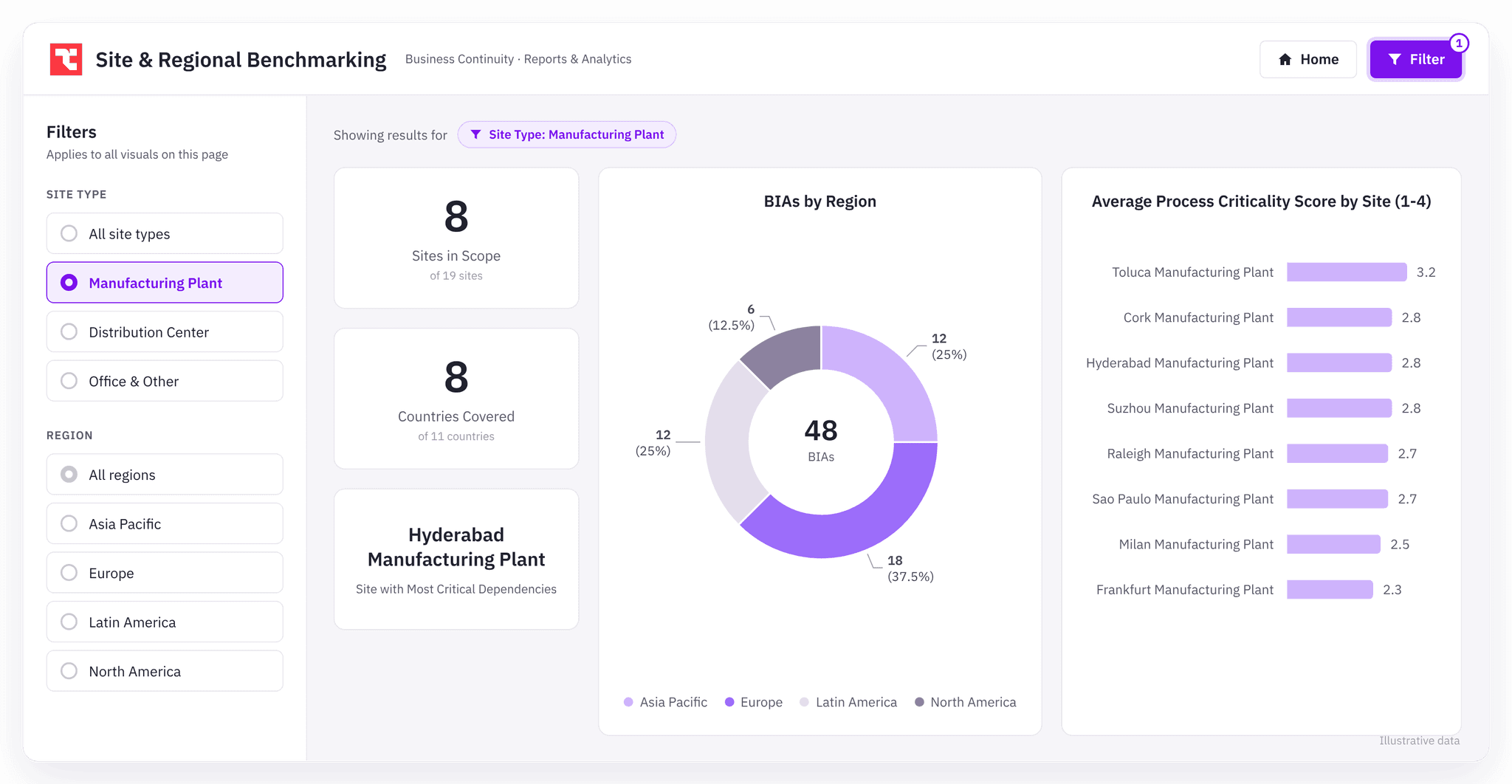Screen dimensions: 1512x784
Task: Select All regions radio option
Action: 165,475
